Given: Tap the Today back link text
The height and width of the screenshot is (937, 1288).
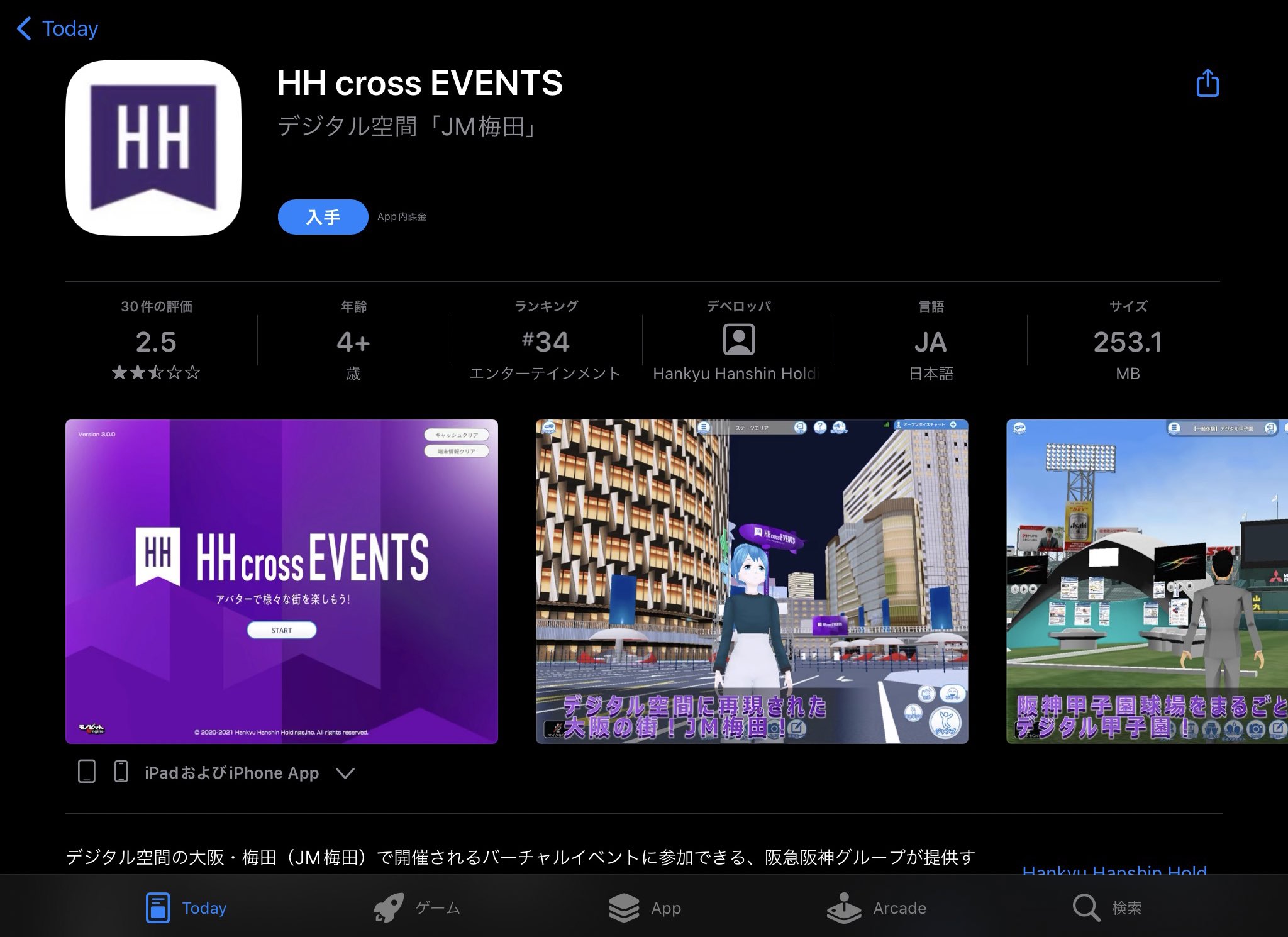Looking at the screenshot, I should pos(70,29).
